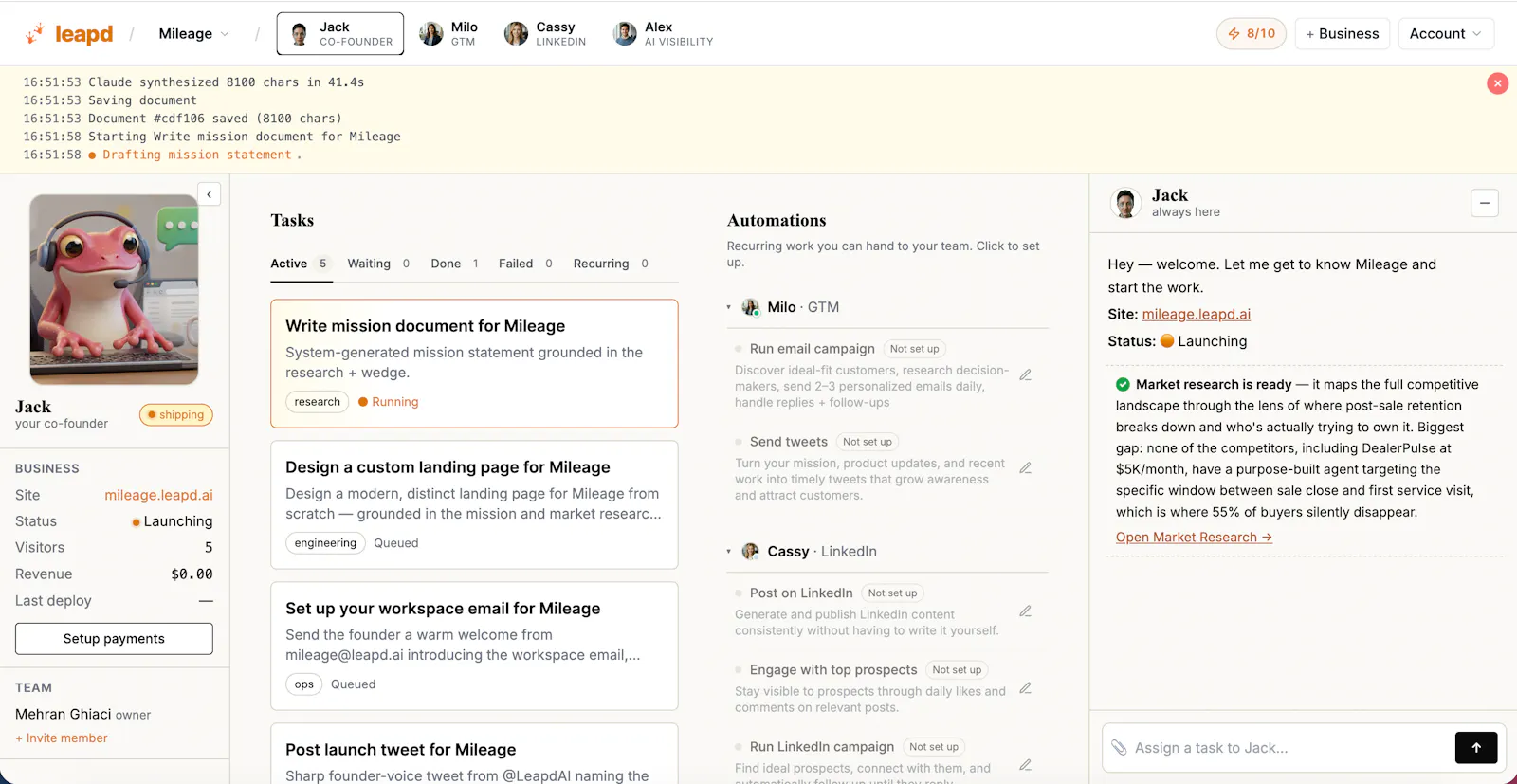Screen dimensions: 1517x784
Task: Edit the Run email campaign automation
Action: coord(1025,375)
